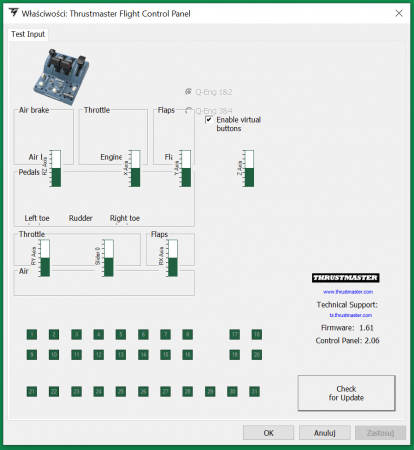Click the Z Axis level bar

[249, 168]
